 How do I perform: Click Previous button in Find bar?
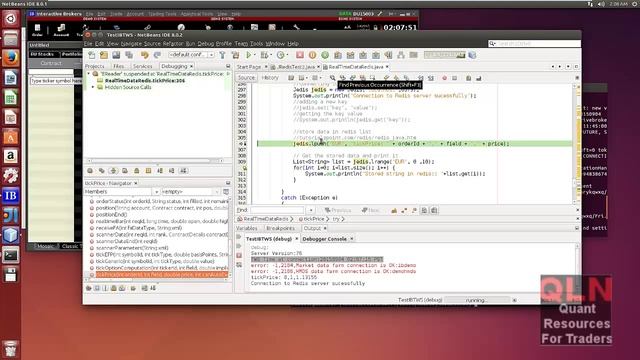click(338, 210)
